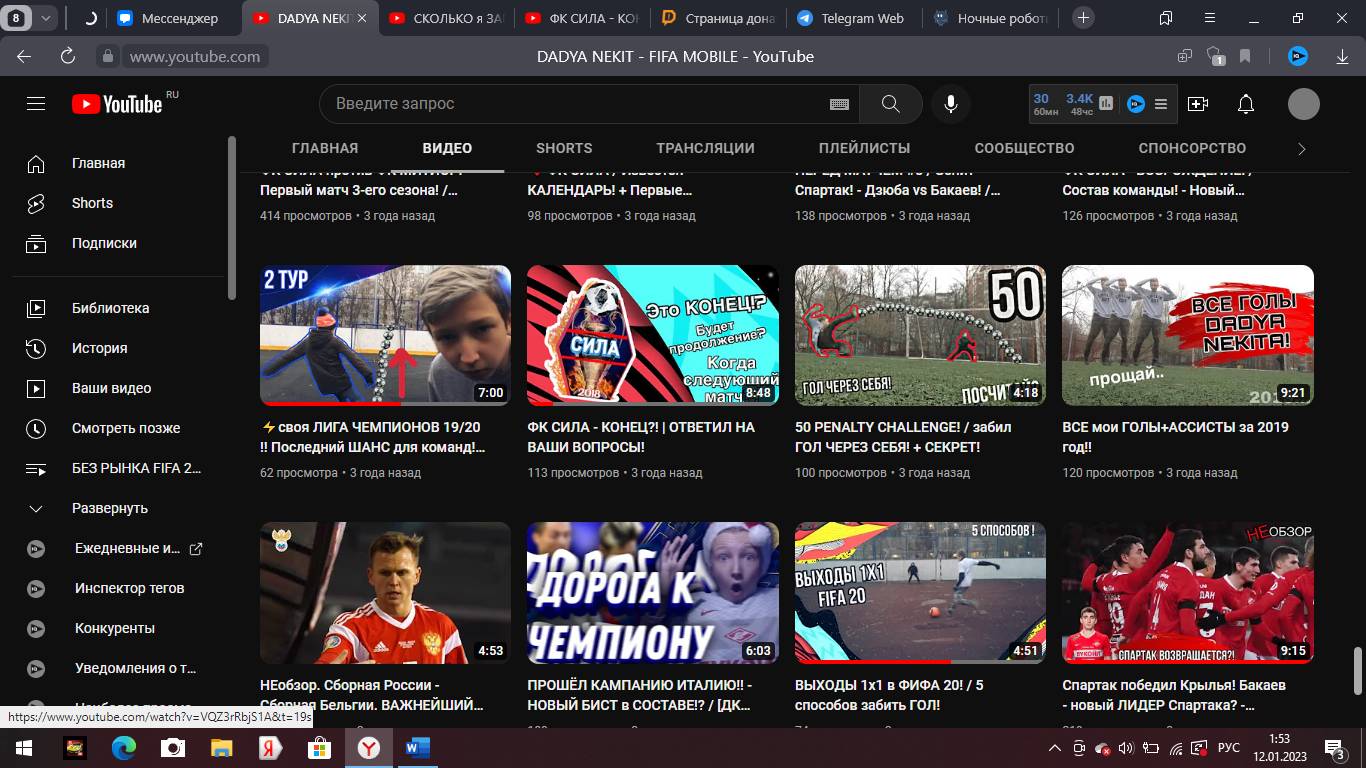Open the browser bookmarks panel icon
1366x768 pixels.
click(x=1165, y=18)
